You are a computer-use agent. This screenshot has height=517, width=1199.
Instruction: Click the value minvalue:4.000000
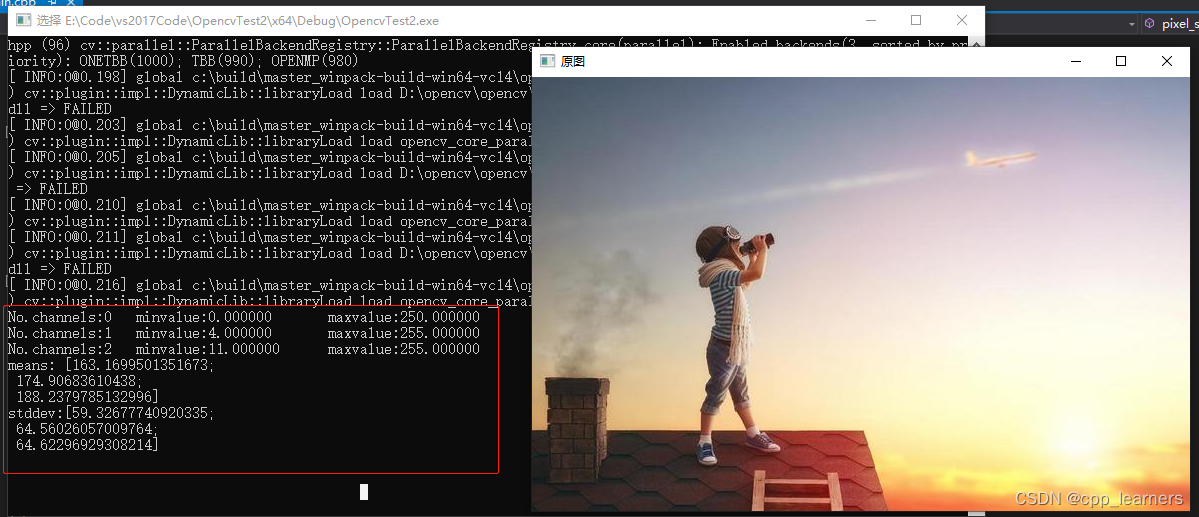(203, 333)
